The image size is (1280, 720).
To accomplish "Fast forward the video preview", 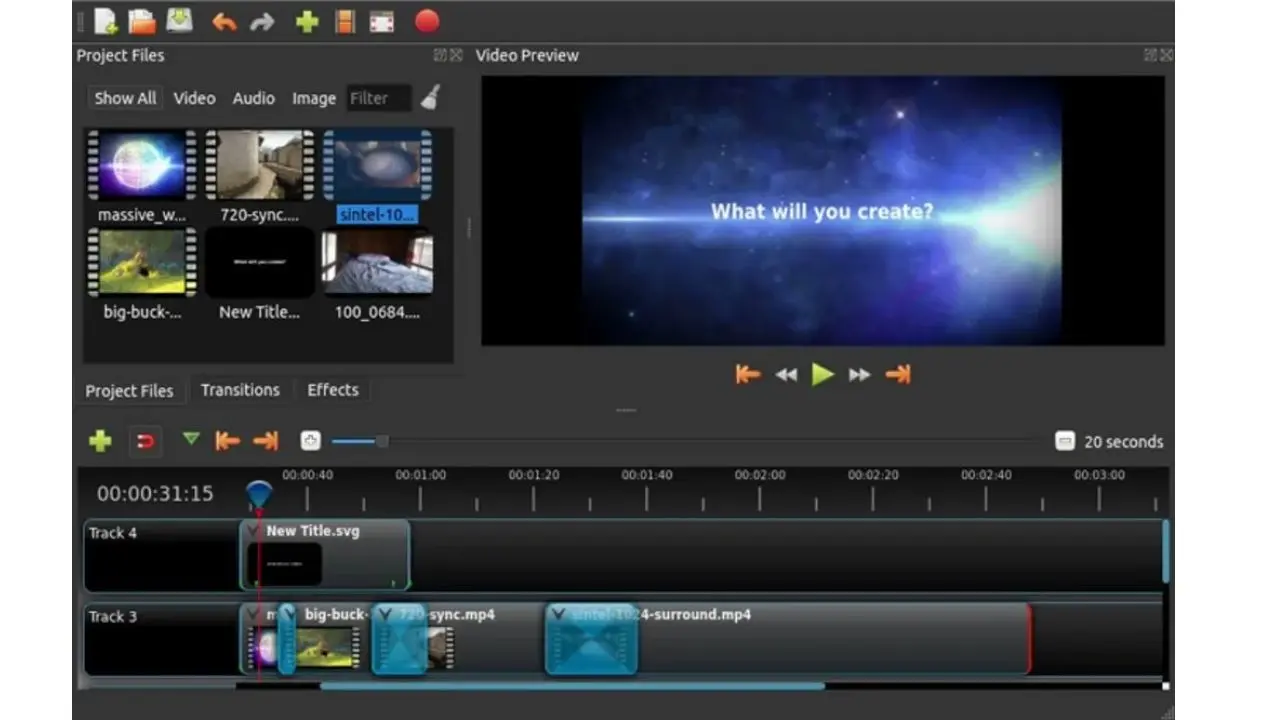I will pyautogui.click(x=859, y=375).
